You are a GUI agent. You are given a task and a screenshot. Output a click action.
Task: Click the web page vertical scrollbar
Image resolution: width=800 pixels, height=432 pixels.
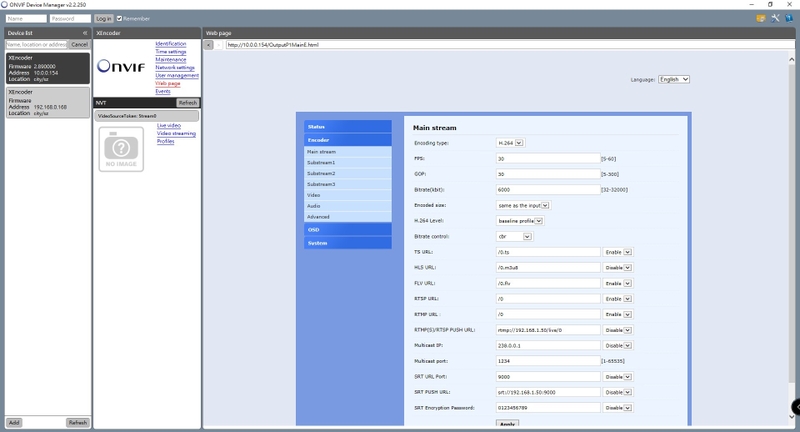(x=792, y=238)
